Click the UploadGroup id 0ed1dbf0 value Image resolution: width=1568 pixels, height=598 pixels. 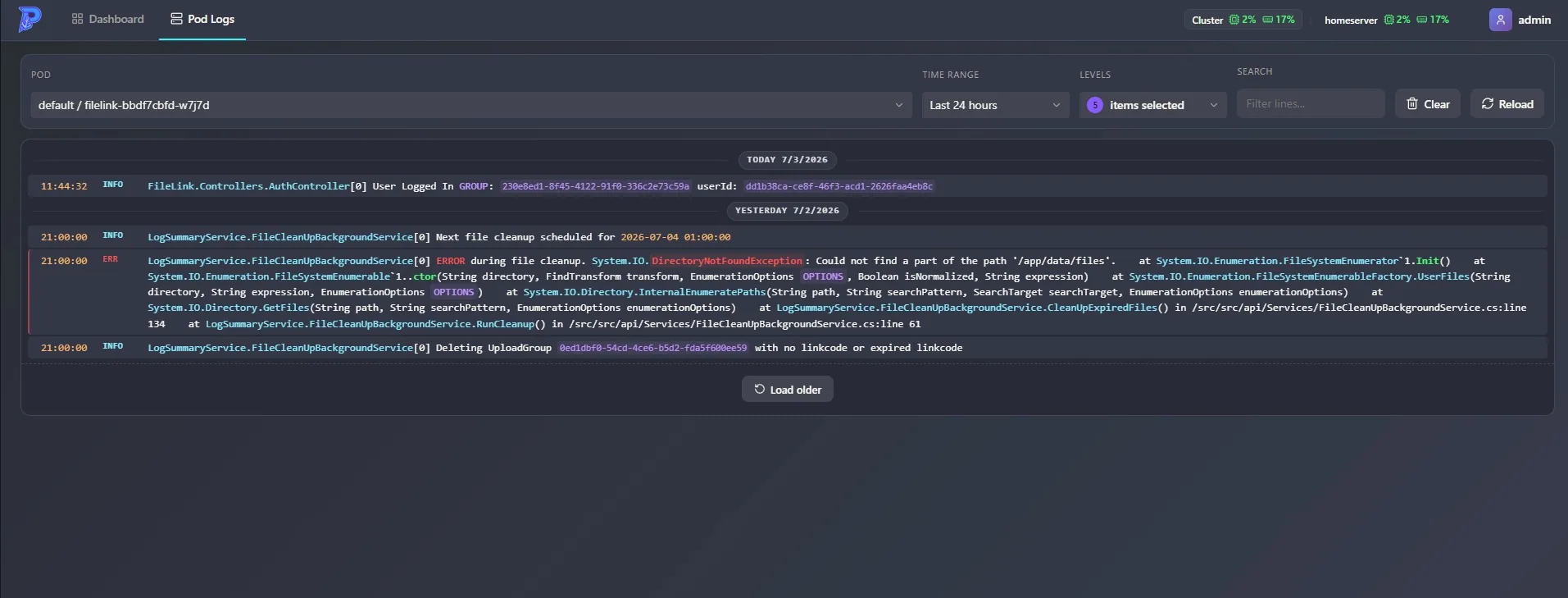point(653,348)
